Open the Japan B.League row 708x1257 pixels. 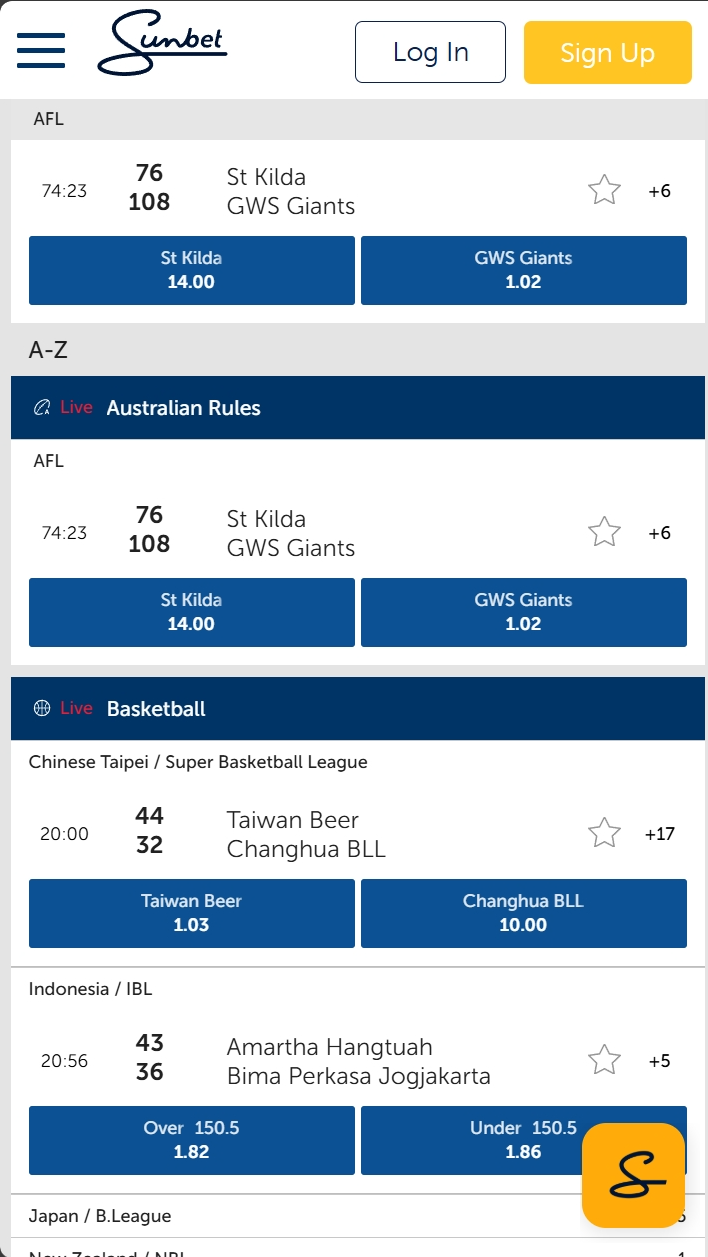point(100,1216)
